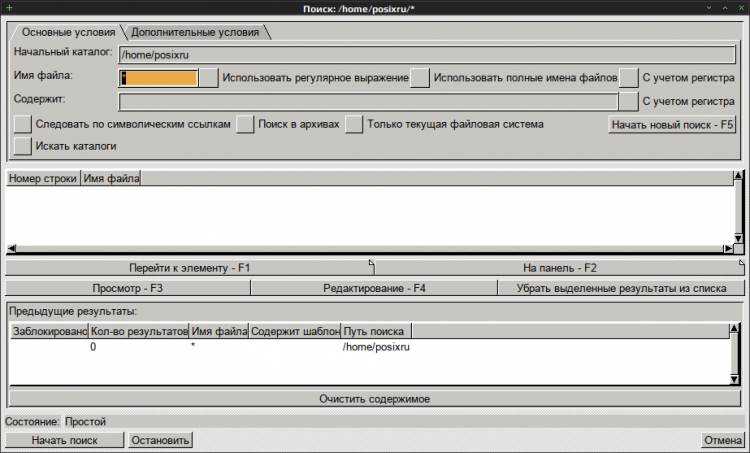Enable the 'Искать каталоги' option
This screenshot has width=750, height=453.
coord(23,146)
